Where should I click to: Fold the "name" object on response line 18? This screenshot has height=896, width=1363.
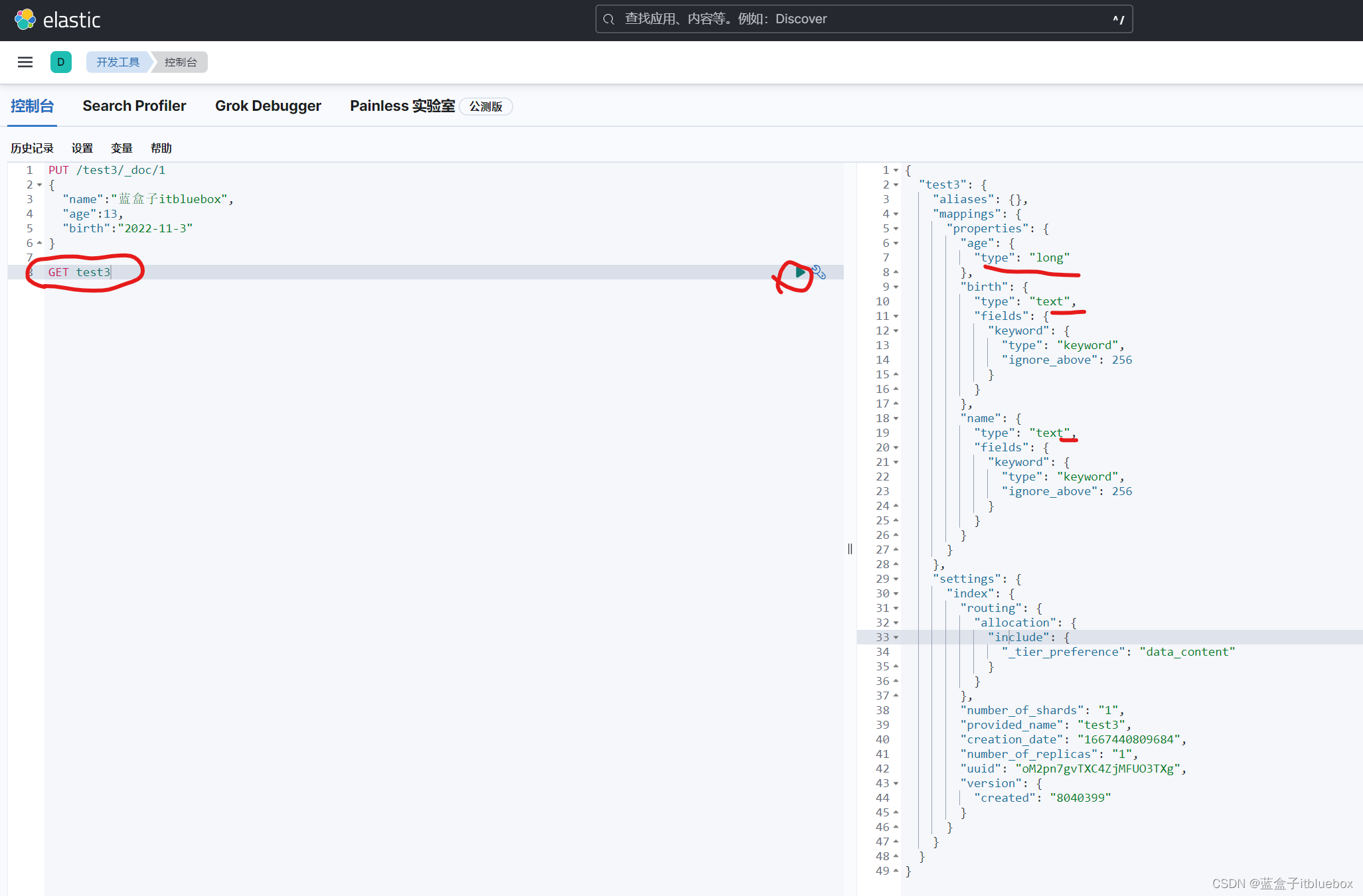tap(896, 419)
